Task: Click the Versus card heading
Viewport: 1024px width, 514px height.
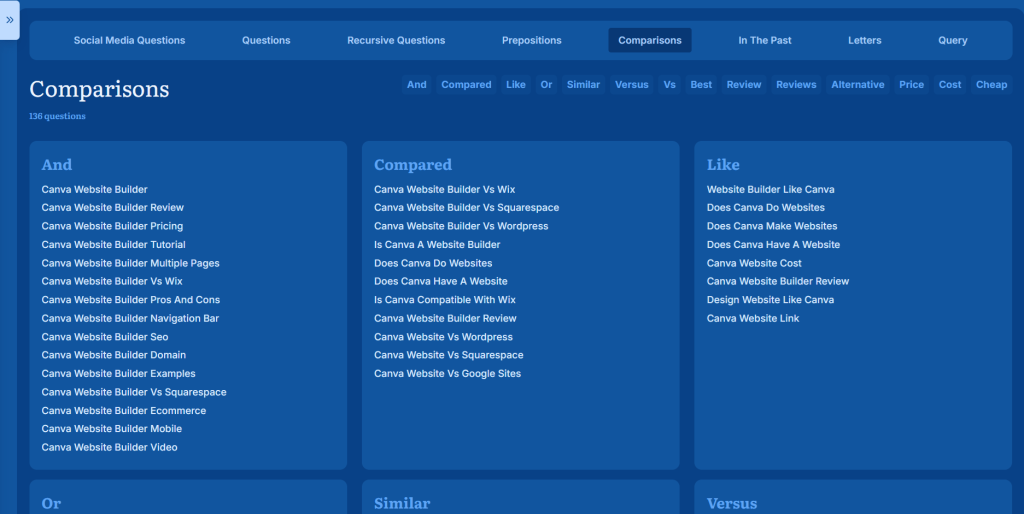Action: [x=732, y=504]
